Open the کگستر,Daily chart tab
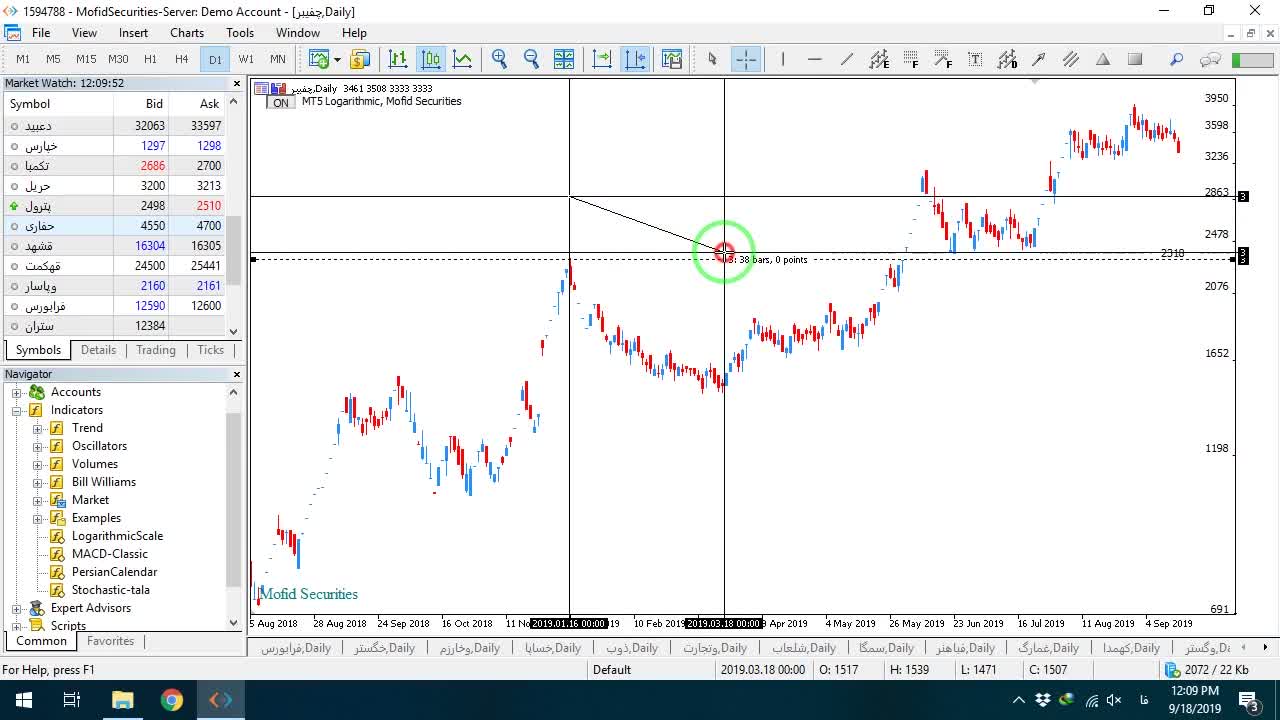1280x720 pixels. pos(384,648)
